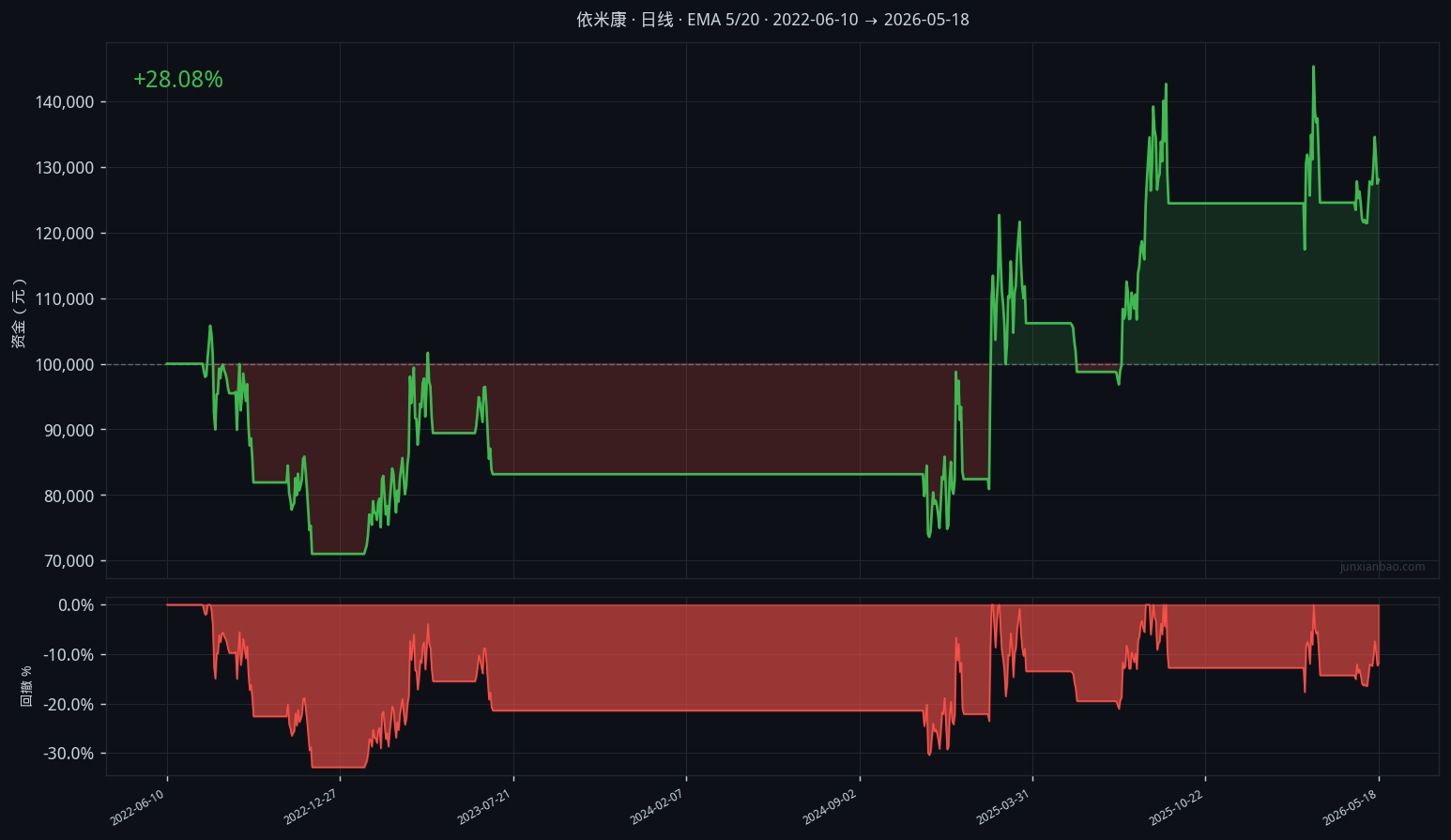Image resolution: width=1451 pixels, height=840 pixels.
Task: Click the 资金（元）vertical axis label
Action: pos(19,313)
